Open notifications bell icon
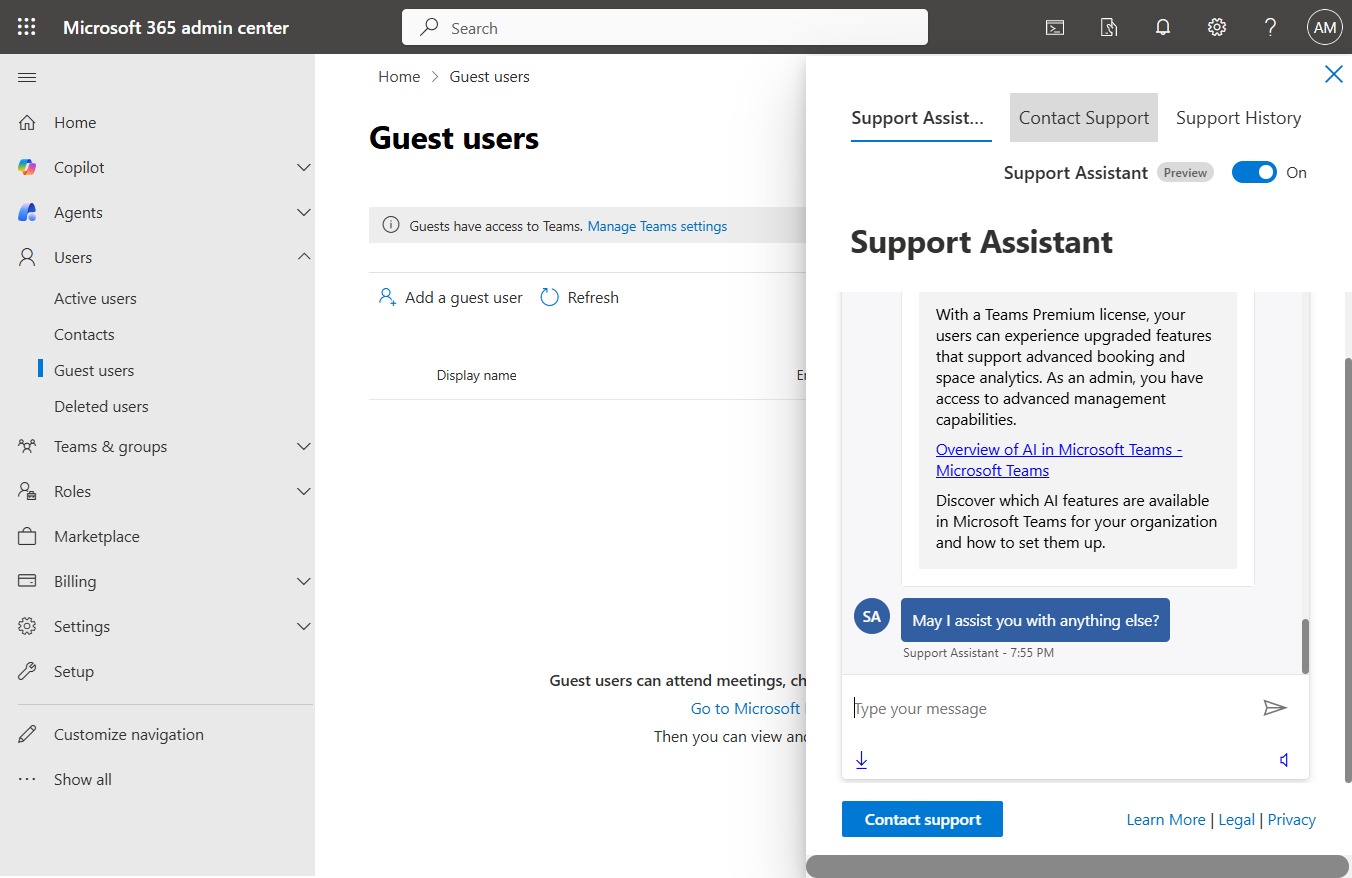The width and height of the screenshot is (1352, 878). click(x=1163, y=27)
